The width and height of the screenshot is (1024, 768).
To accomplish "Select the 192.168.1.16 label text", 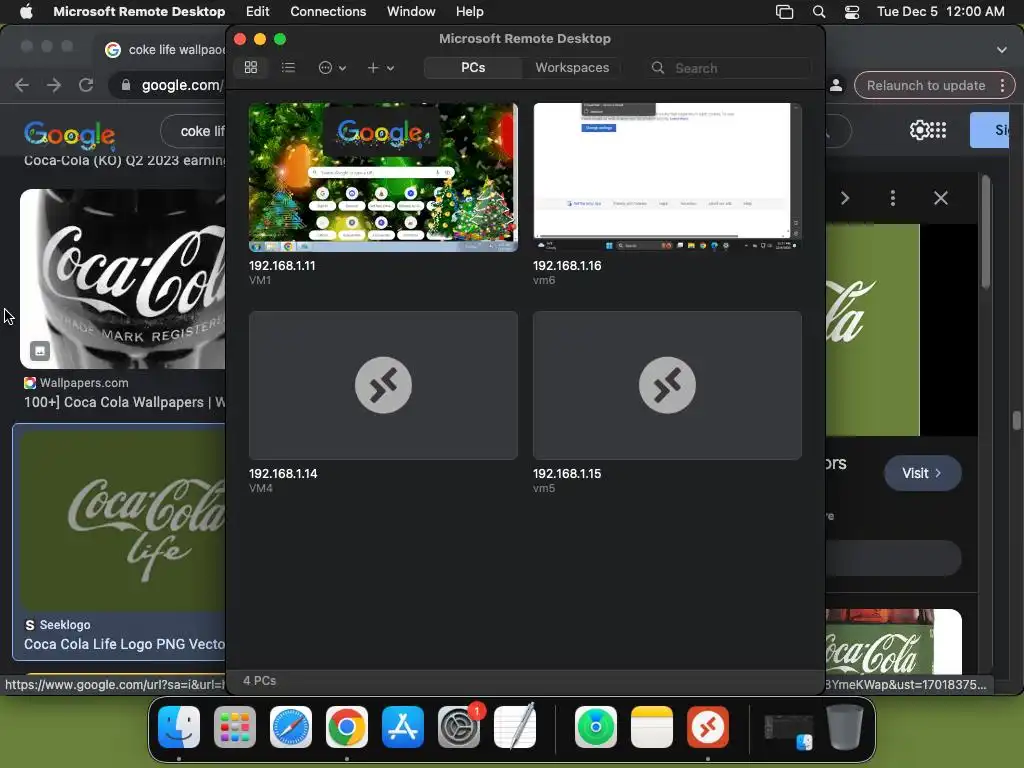I will [567, 266].
